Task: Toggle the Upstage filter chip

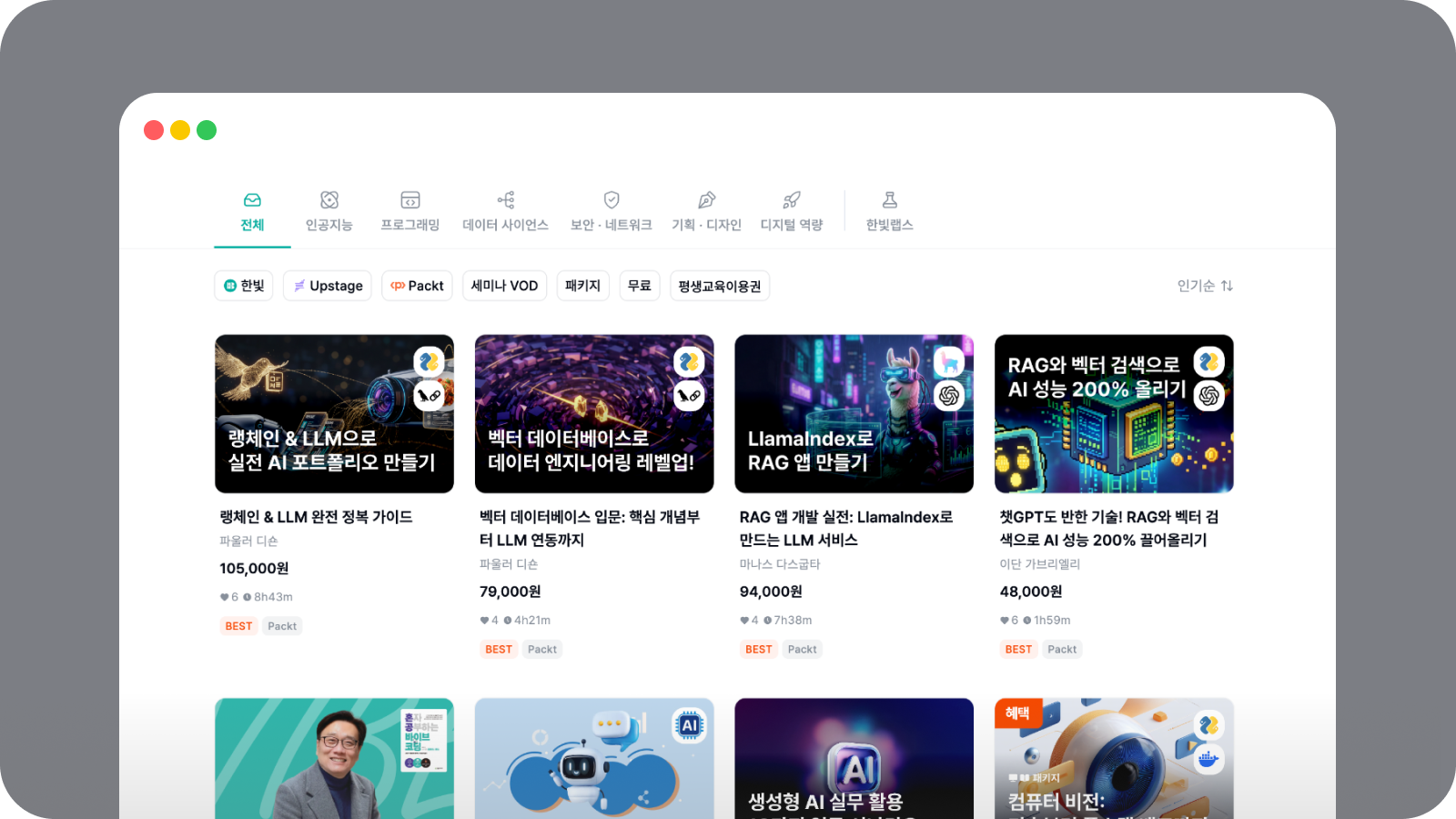Action: [328, 286]
